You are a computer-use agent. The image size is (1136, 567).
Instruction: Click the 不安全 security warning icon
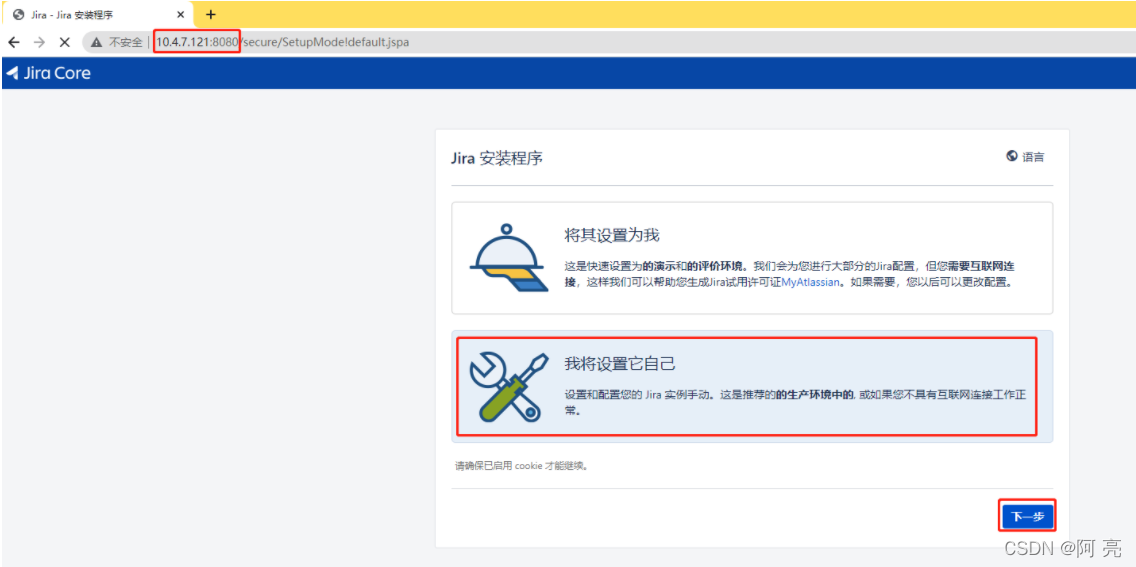[x=96, y=43]
